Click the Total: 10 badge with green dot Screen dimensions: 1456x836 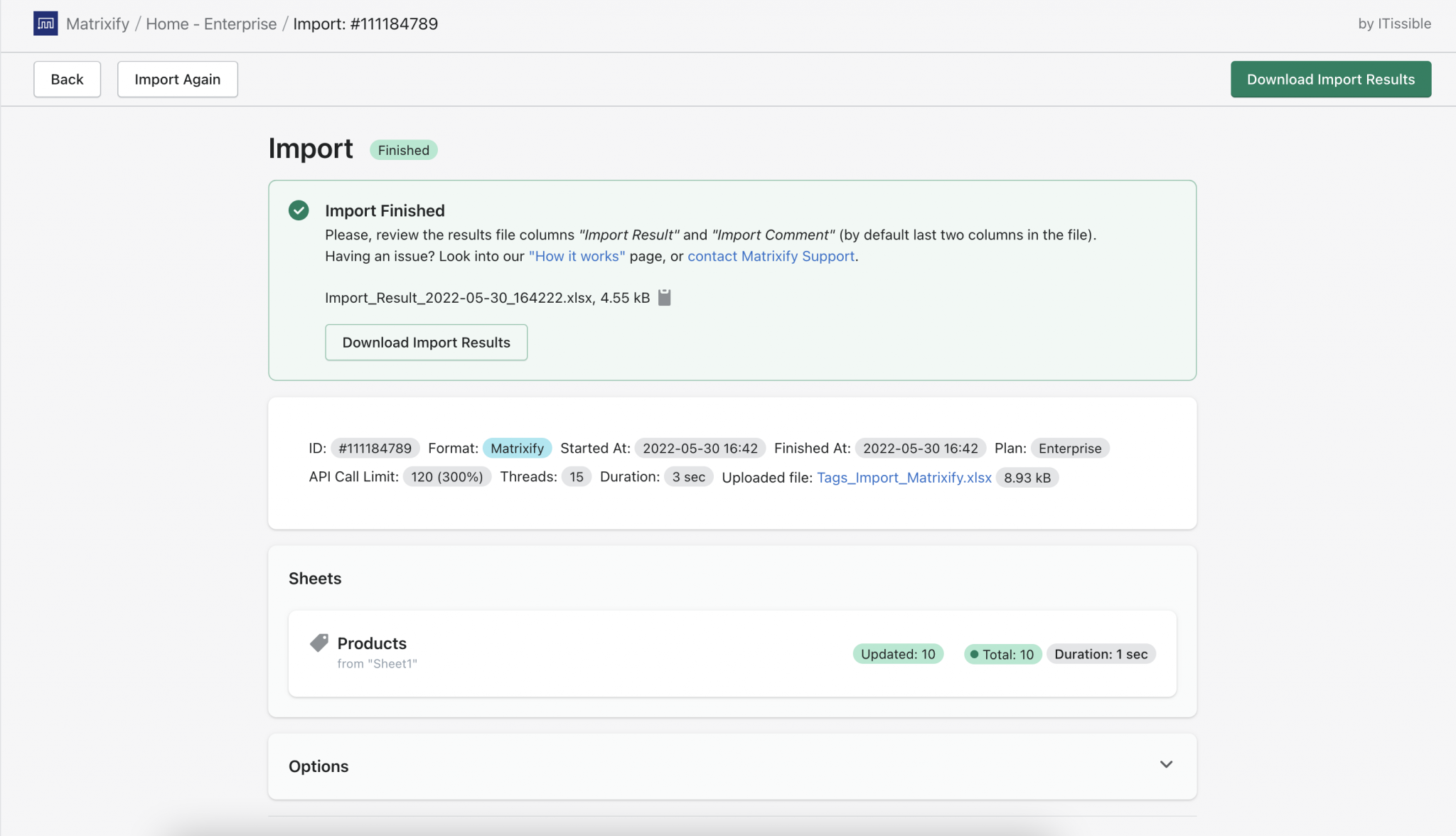click(x=1002, y=653)
